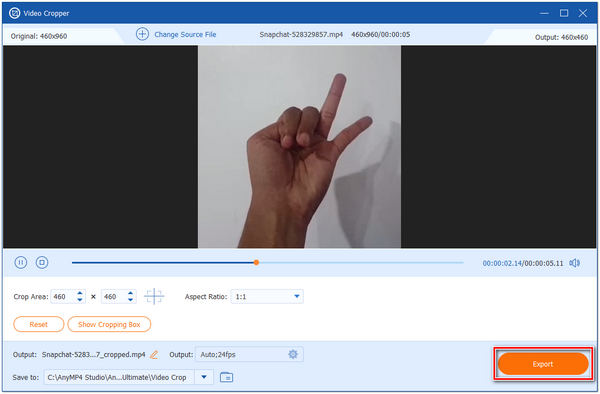Screen dimensions: 600x394
Task: Increase the crop height value
Action: point(130,293)
